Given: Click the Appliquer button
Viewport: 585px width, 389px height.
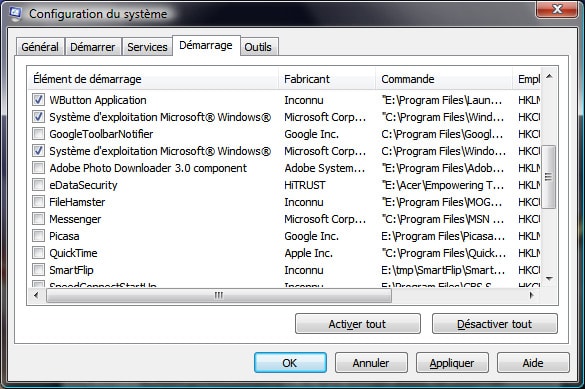Looking at the screenshot, I should click(452, 363).
